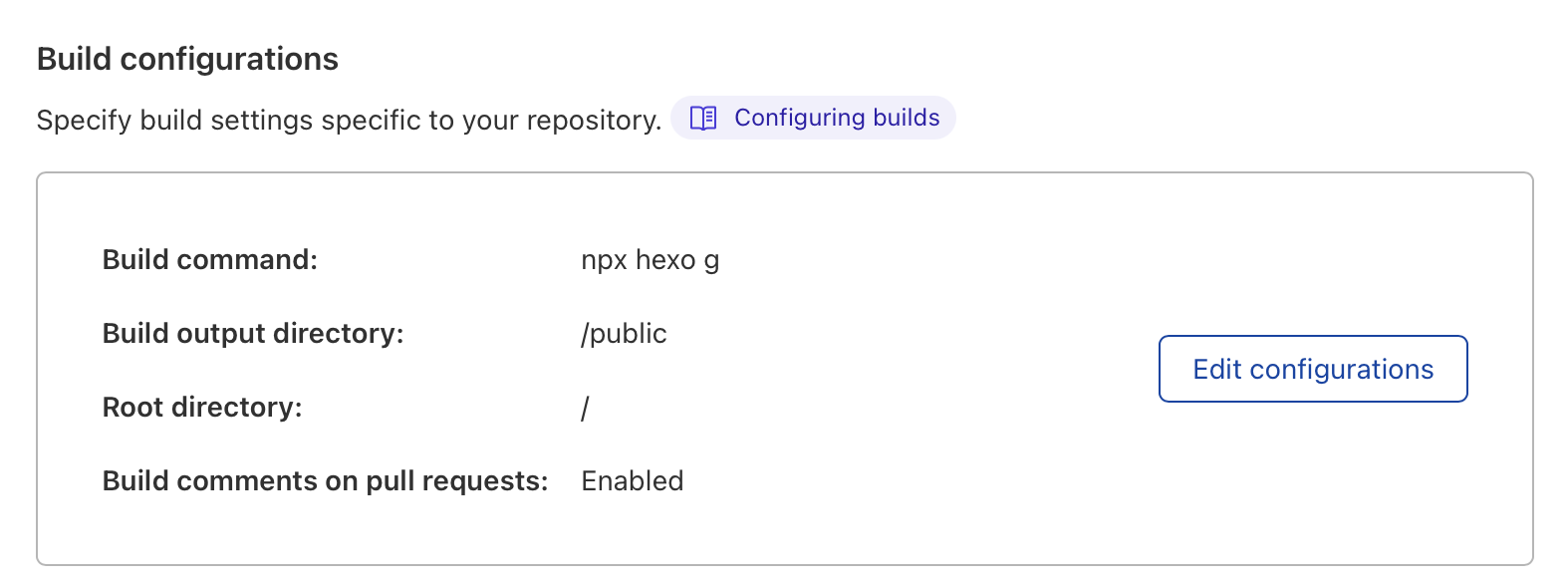Select the /public output directory text
1568x588 pixels.
tap(625, 333)
